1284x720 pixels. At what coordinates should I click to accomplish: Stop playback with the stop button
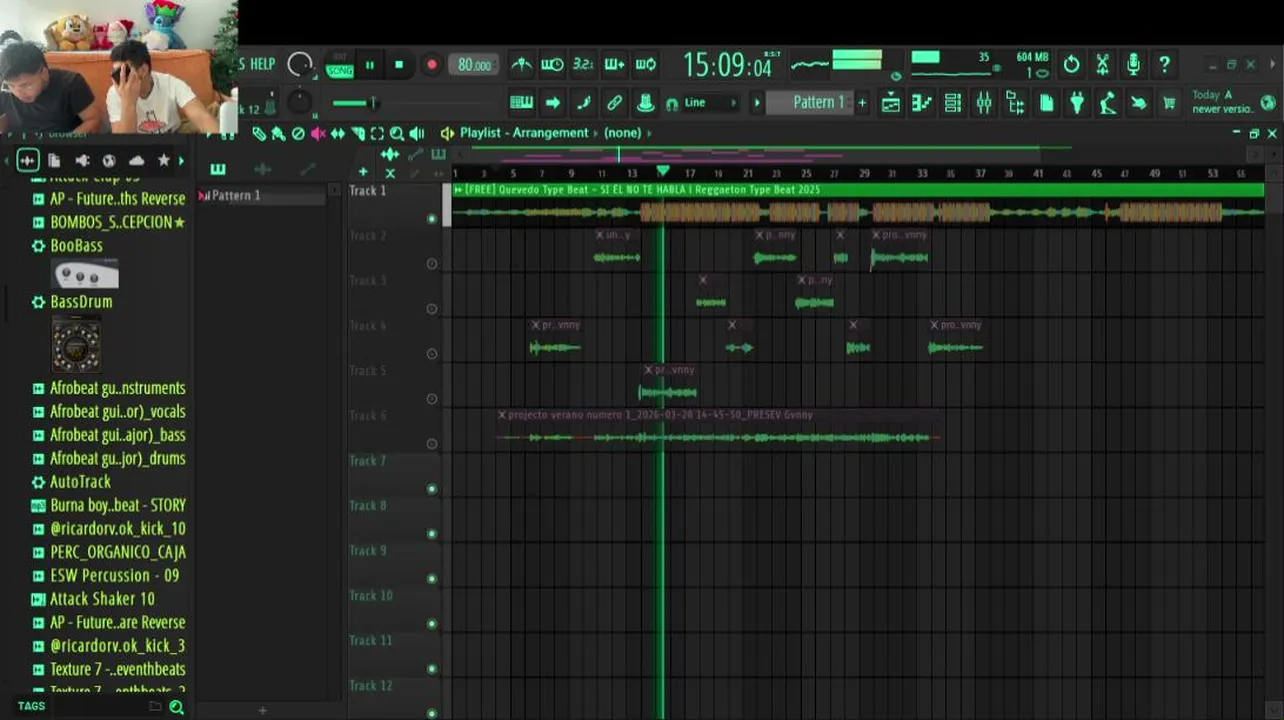pos(399,65)
